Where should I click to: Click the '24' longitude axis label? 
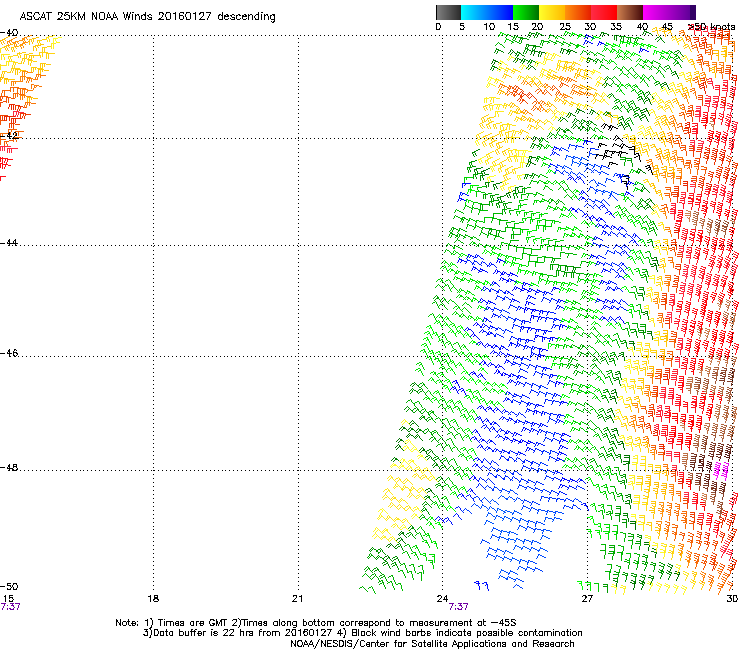pos(442,599)
